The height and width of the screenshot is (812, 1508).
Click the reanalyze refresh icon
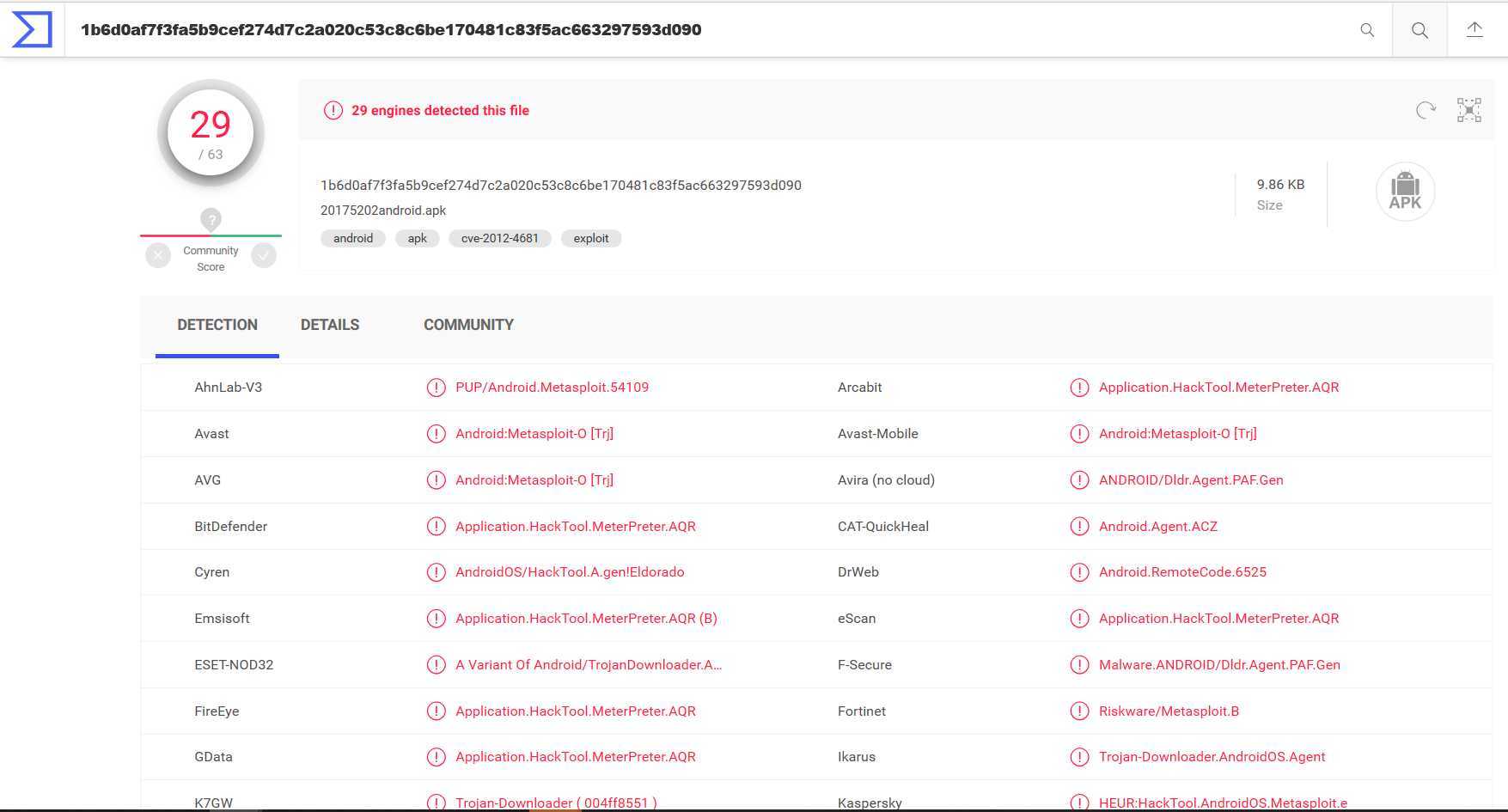tap(1426, 110)
